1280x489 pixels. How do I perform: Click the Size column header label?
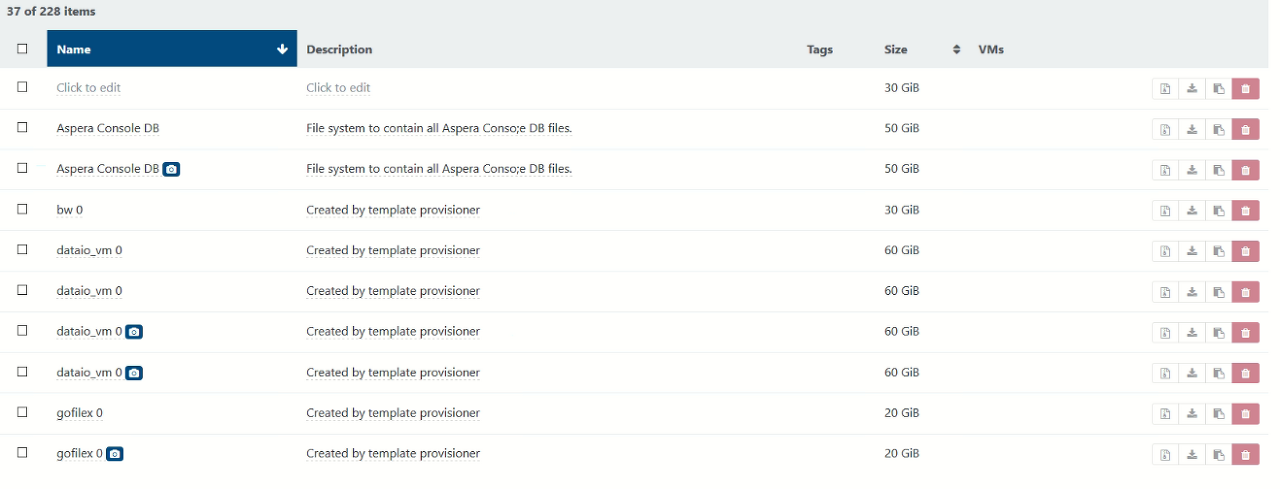(x=896, y=49)
